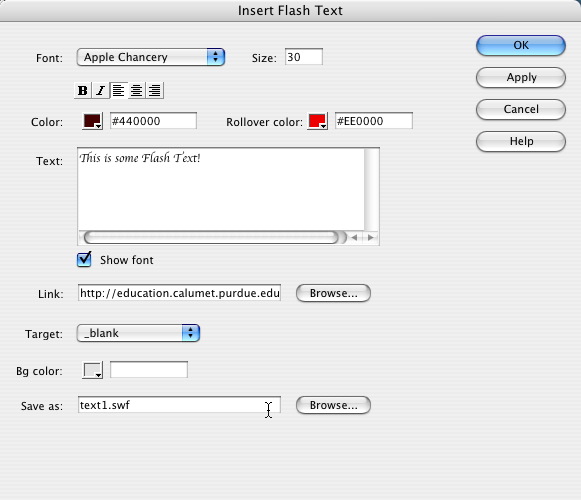Select the align right icon
The height and width of the screenshot is (500, 581).
(155, 90)
